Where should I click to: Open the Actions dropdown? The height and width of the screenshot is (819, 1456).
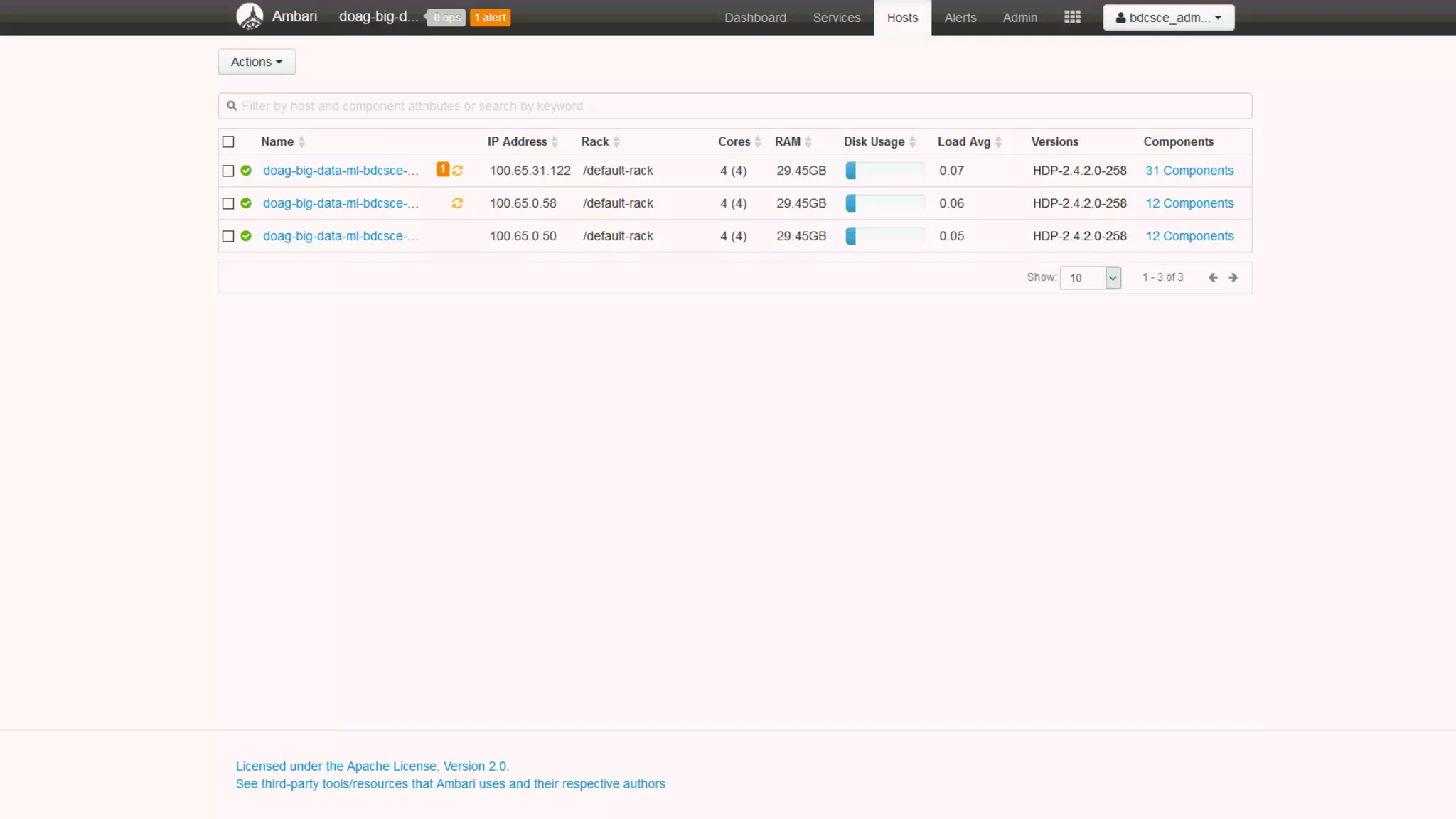[x=257, y=62]
